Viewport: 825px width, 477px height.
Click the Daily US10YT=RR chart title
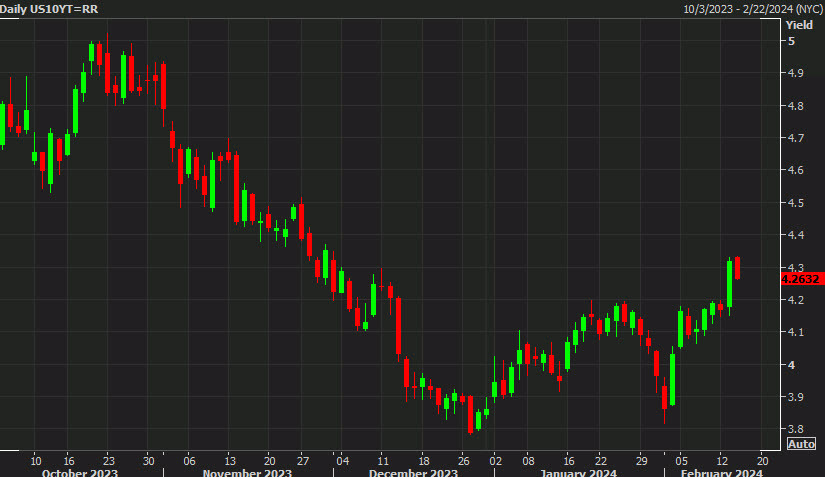click(x=49, y=9)
